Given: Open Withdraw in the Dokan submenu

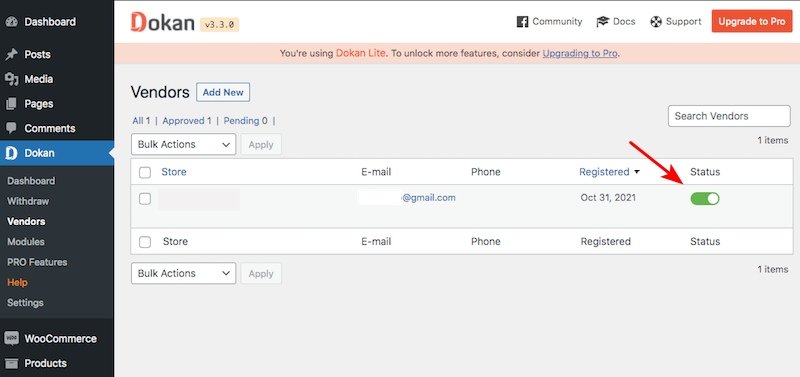Looking at the screenshot, I should [x=28, y=202].
